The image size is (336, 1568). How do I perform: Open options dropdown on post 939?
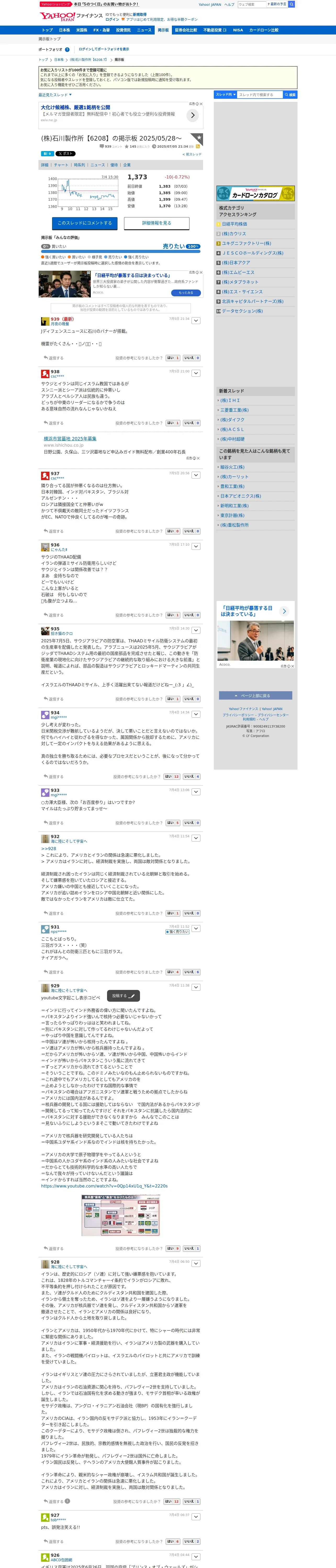click(196, 321)
